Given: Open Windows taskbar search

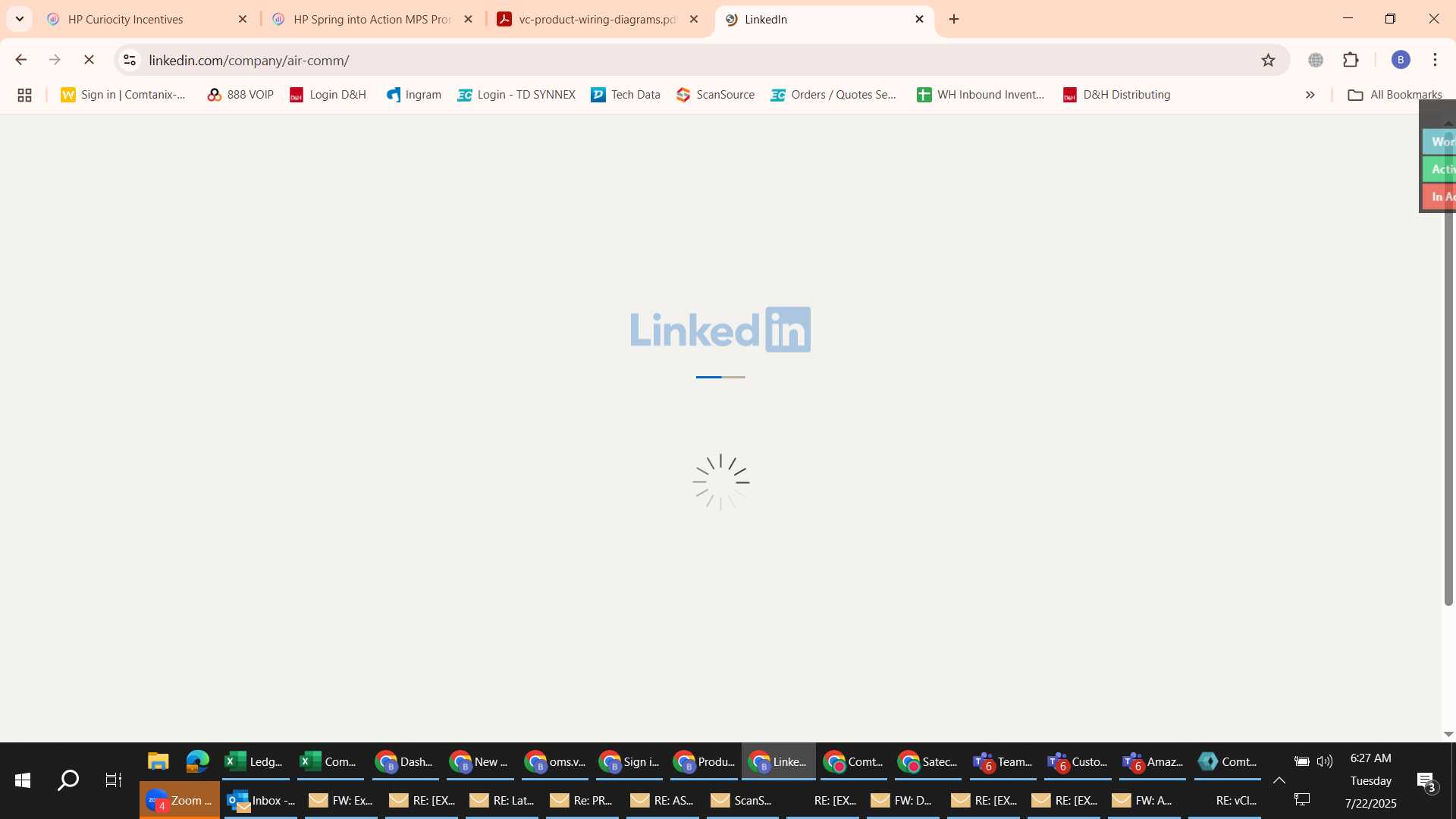Looking at the screenshot, I should [68, 780].
